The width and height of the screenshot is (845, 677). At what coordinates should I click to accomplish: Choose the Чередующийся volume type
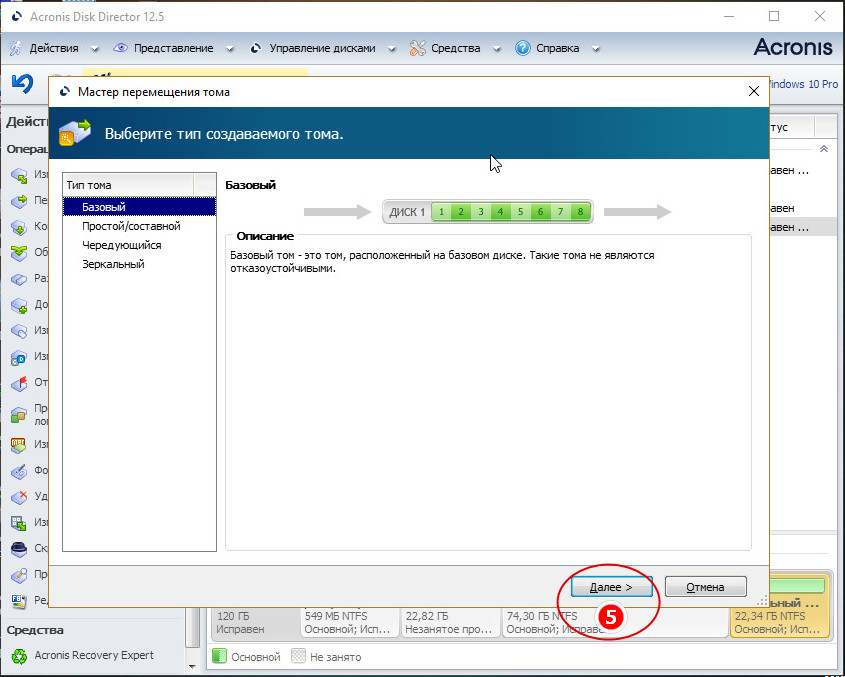point(121,245)
